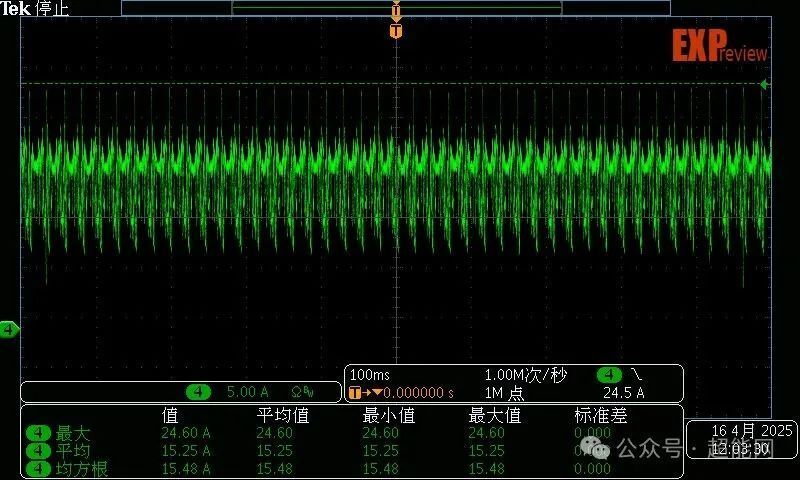Click the channel 4 trigger source badge

pos(609,375)
